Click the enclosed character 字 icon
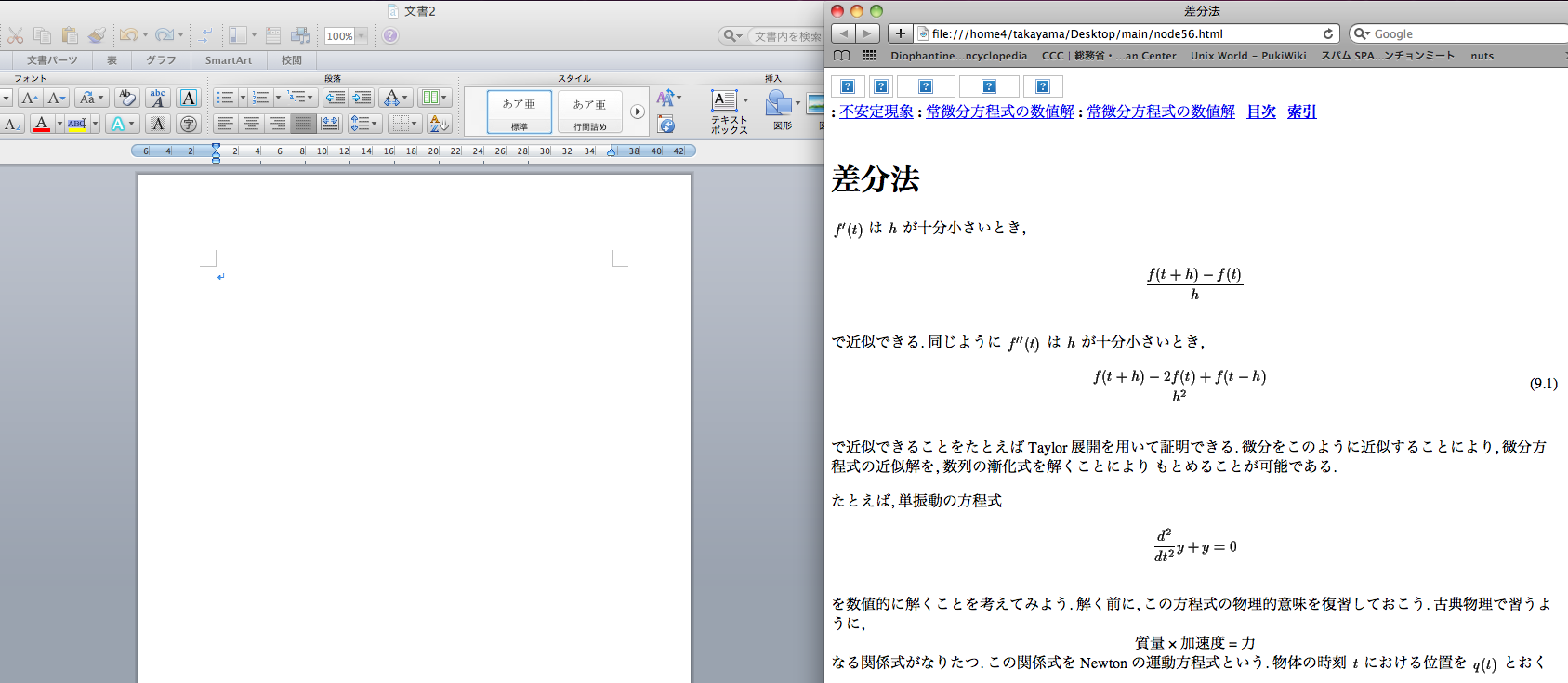Screen dimensions: 1568x683 (189, 124)
